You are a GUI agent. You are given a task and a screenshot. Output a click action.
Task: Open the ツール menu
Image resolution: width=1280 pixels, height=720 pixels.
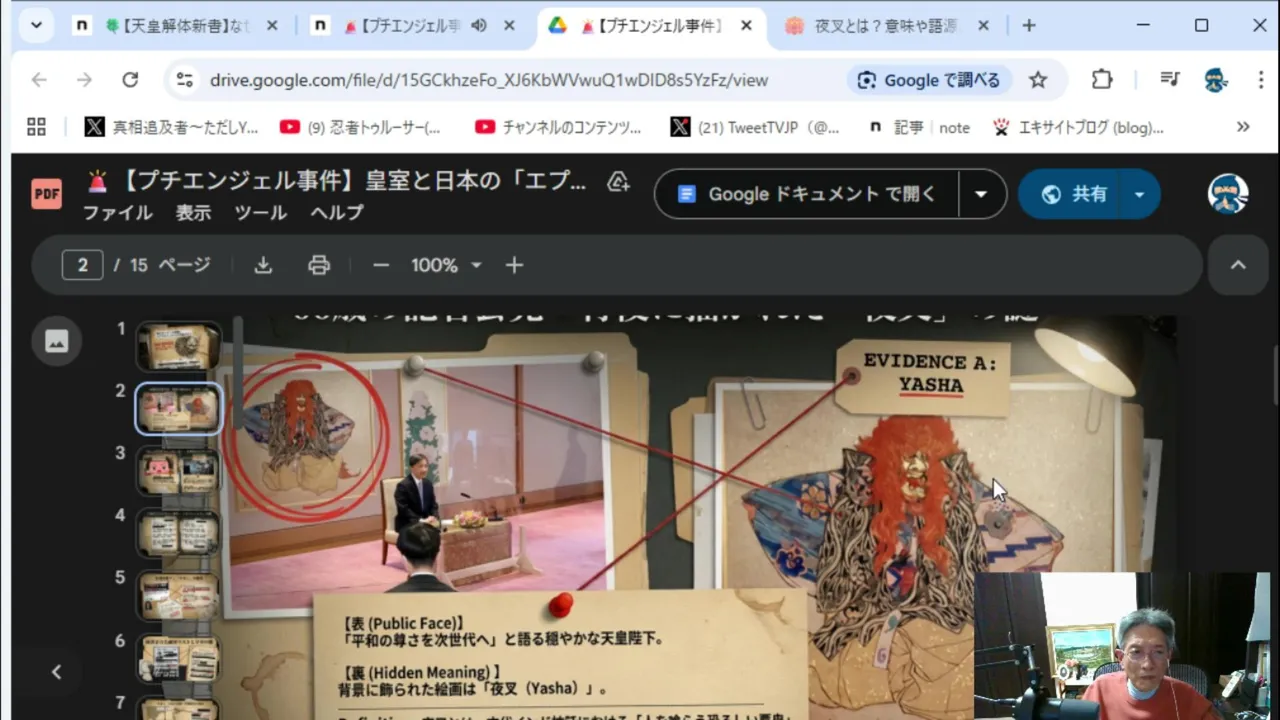(x=260, y=212)
